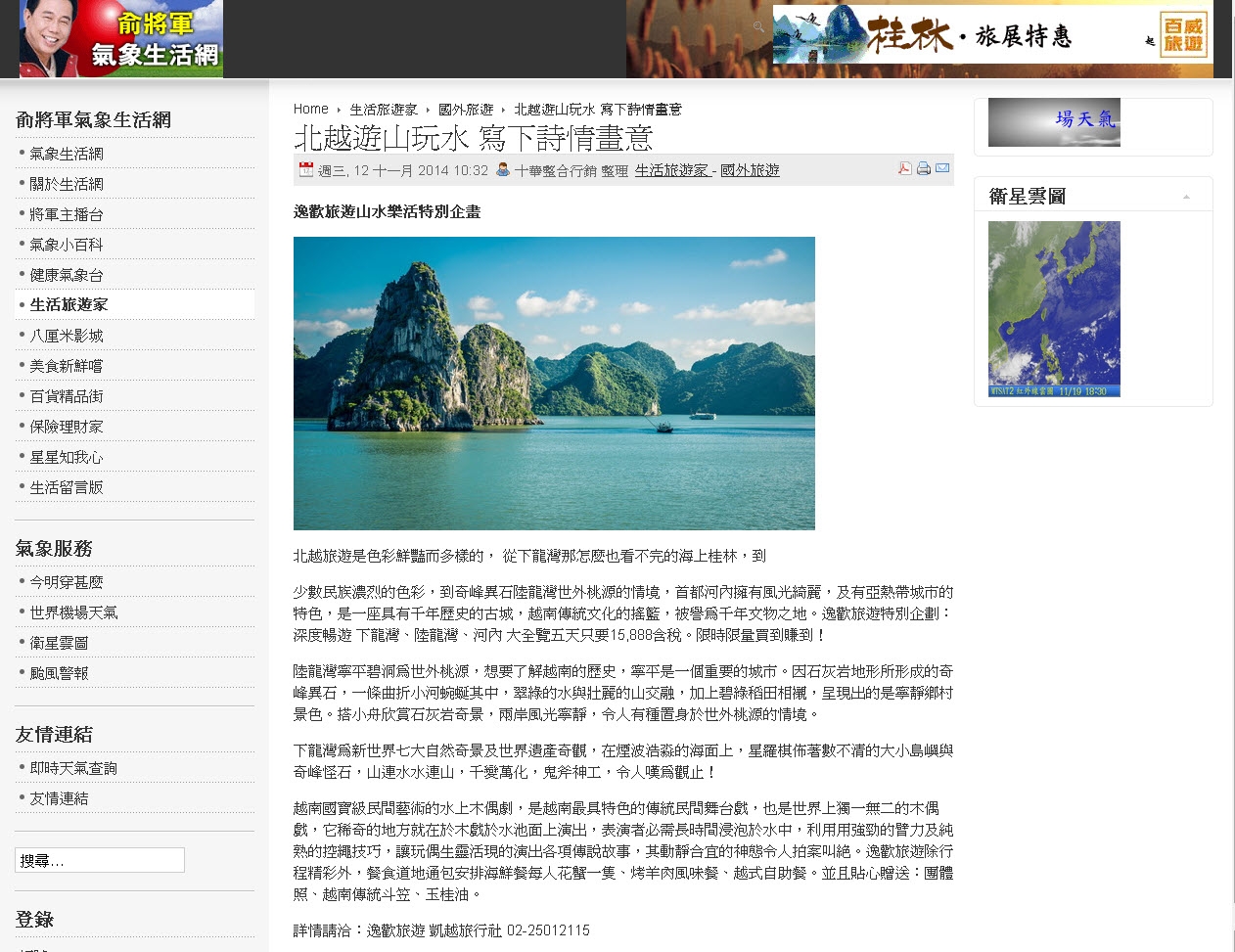Click the Ha Long Bay article photo
The height and width of the screenshot is (952, 1235).
pos(554,383)
